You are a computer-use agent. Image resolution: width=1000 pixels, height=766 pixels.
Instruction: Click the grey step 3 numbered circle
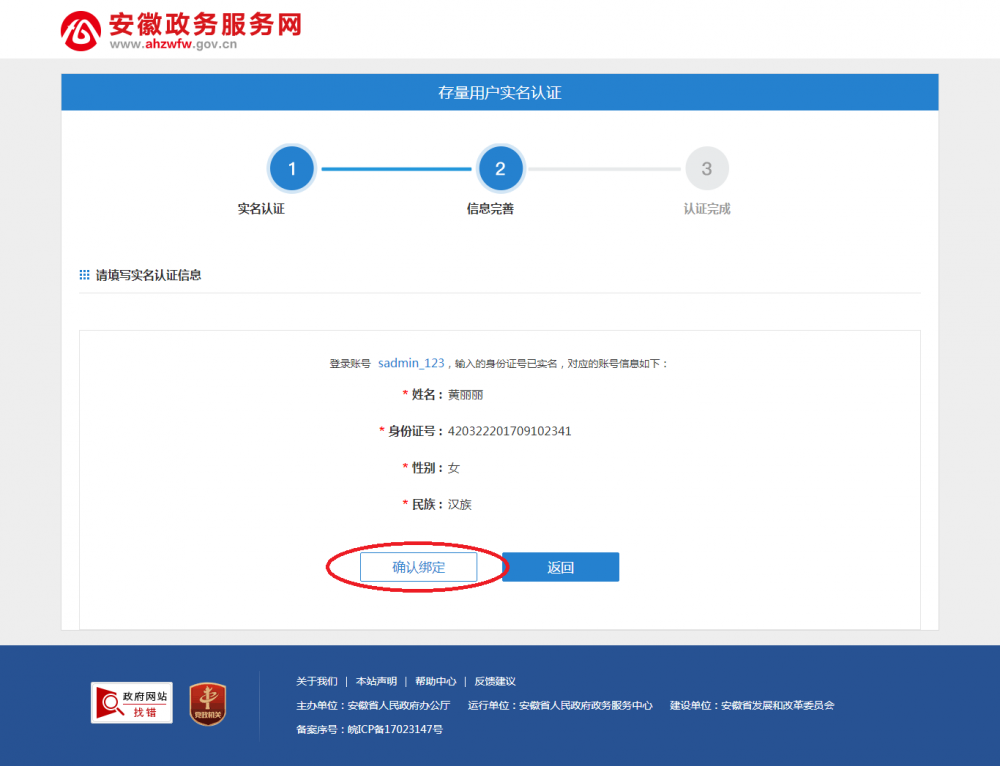707,169
